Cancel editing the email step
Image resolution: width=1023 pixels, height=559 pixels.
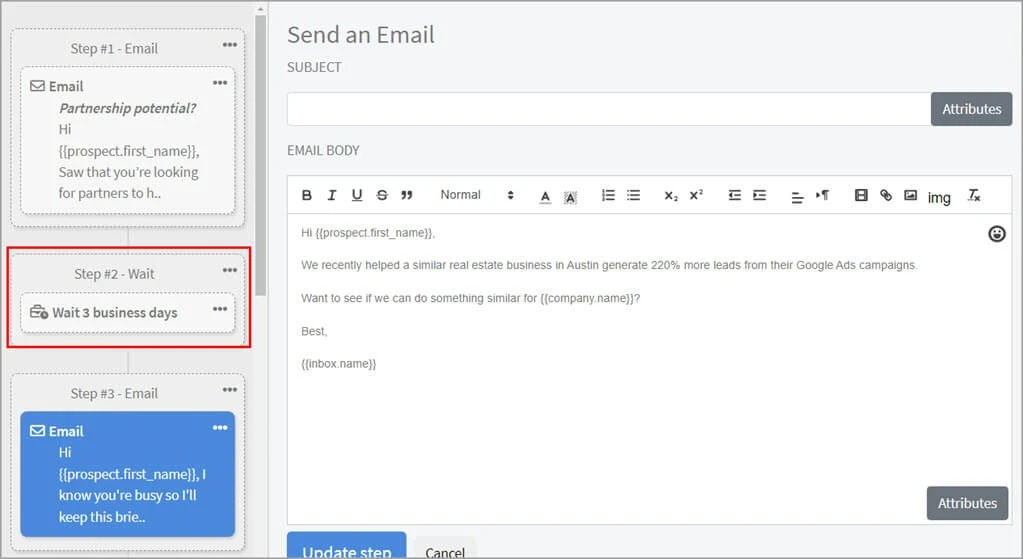[x=445, y=550]
